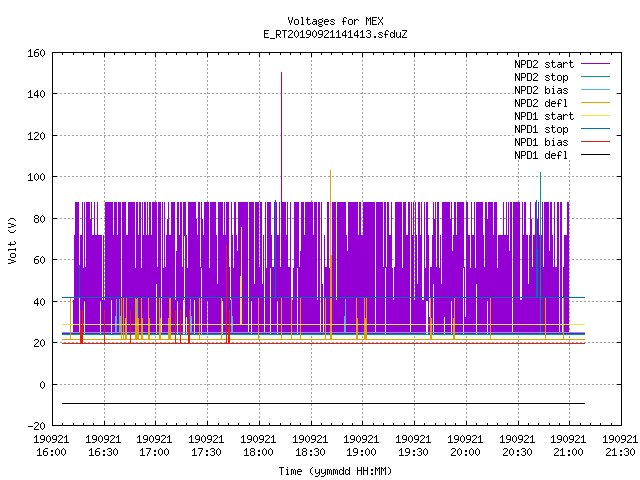Click the chart title 'Voltages for MEX'
This screenshot has width=640, height=480.
[x=335, y=21]
